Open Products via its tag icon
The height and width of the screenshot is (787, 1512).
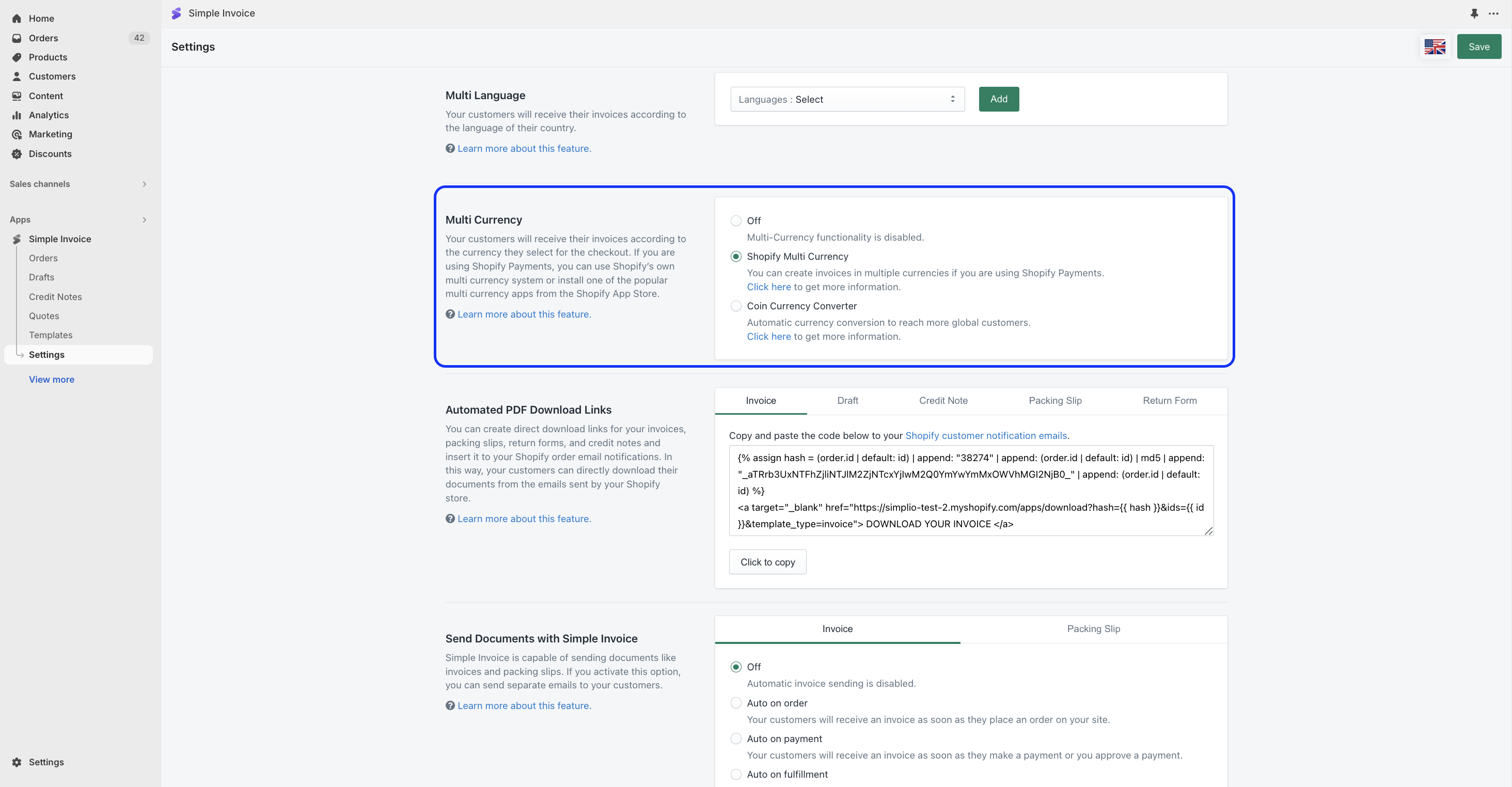[17, 57]
